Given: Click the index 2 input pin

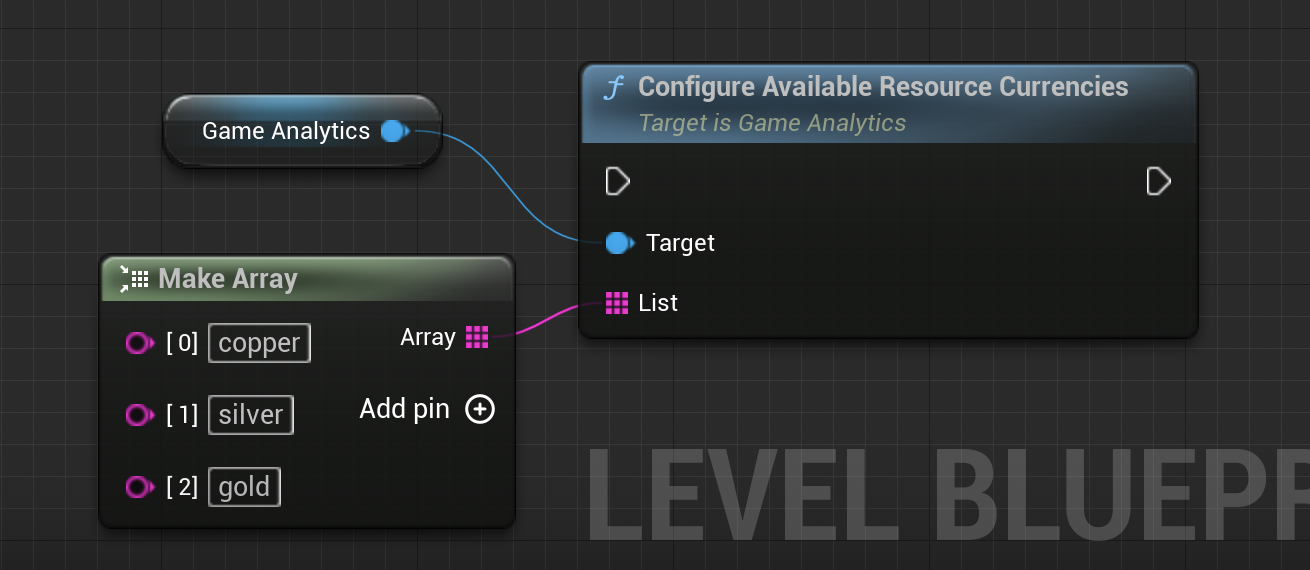Looking at the screenshot, I should click(139, 487).
